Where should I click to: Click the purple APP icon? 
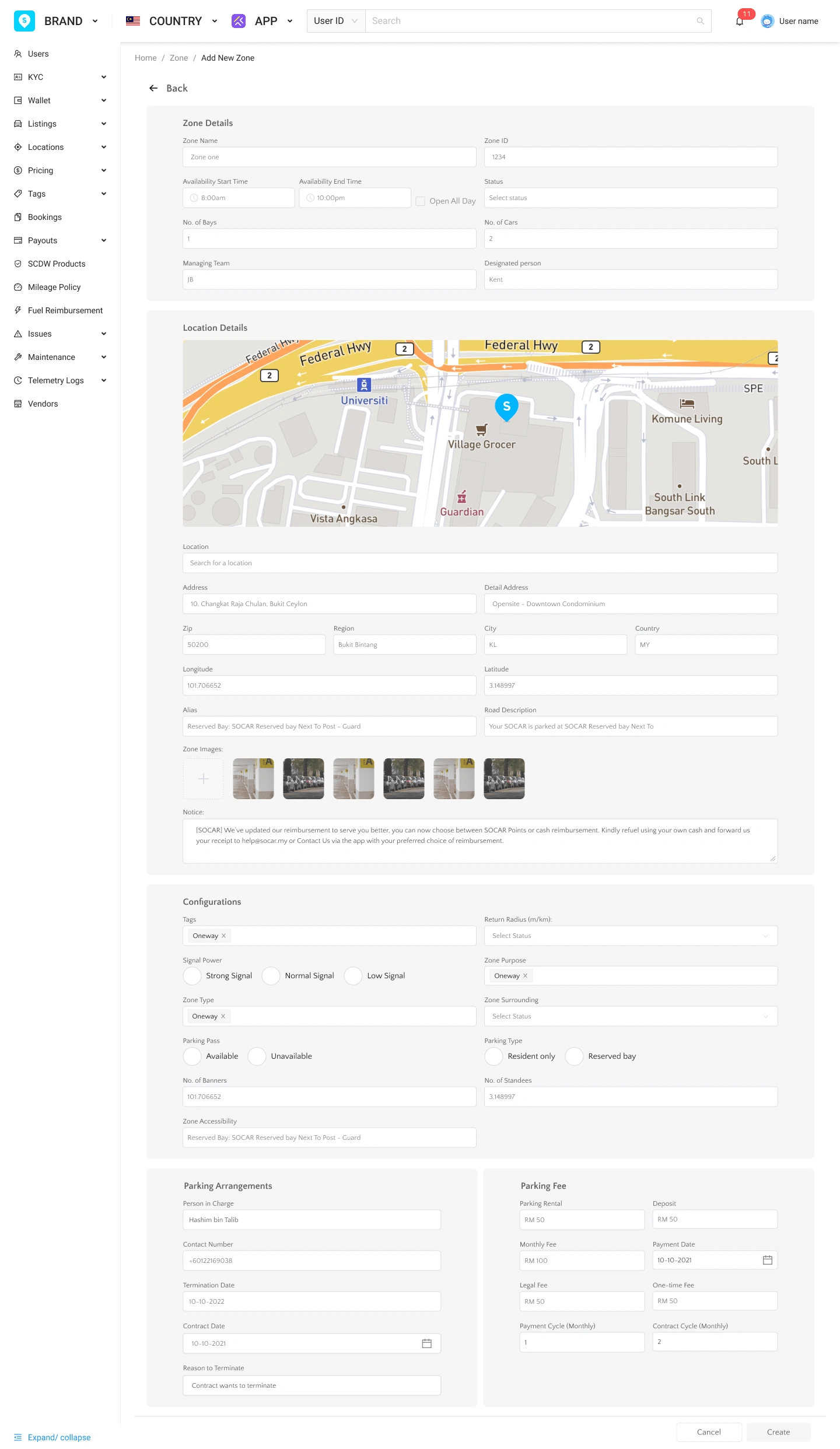239,21
